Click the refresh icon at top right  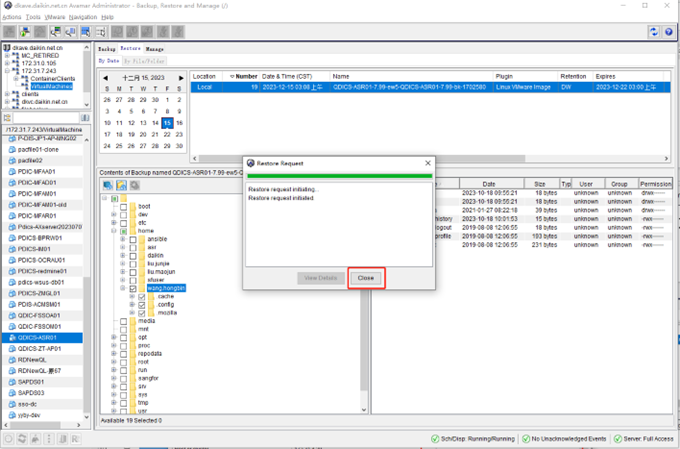click(653, 32)
